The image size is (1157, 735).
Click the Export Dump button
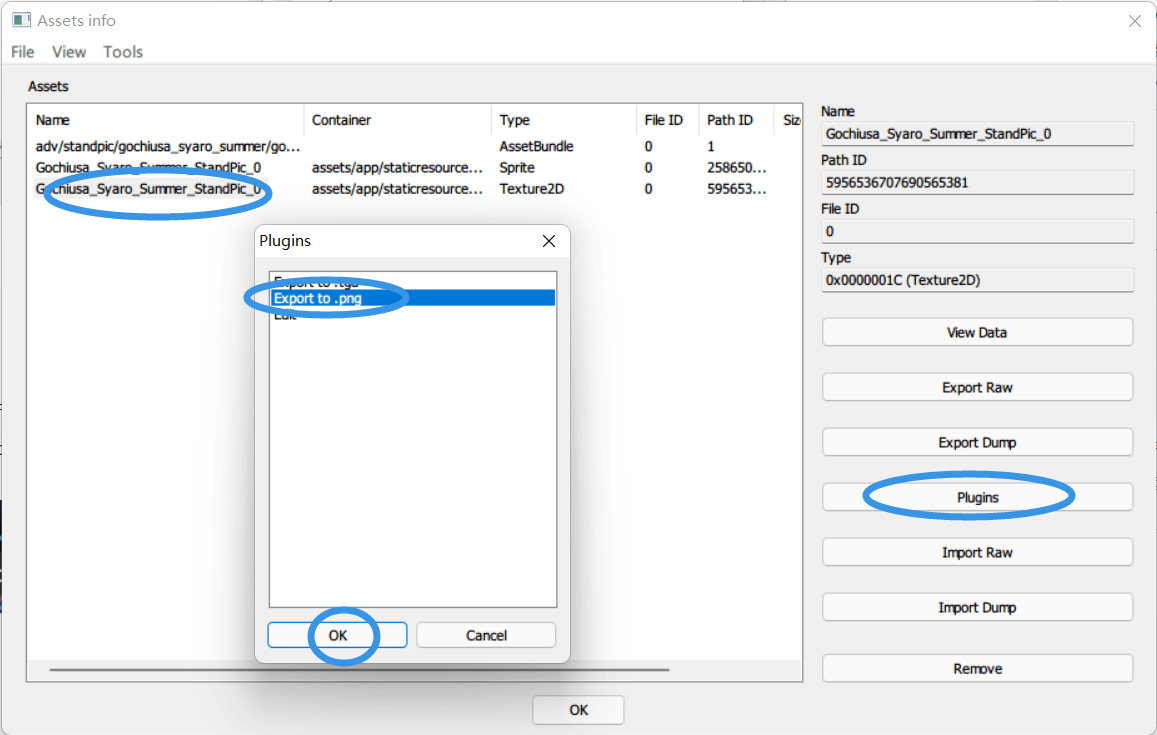tap(977, 442)
